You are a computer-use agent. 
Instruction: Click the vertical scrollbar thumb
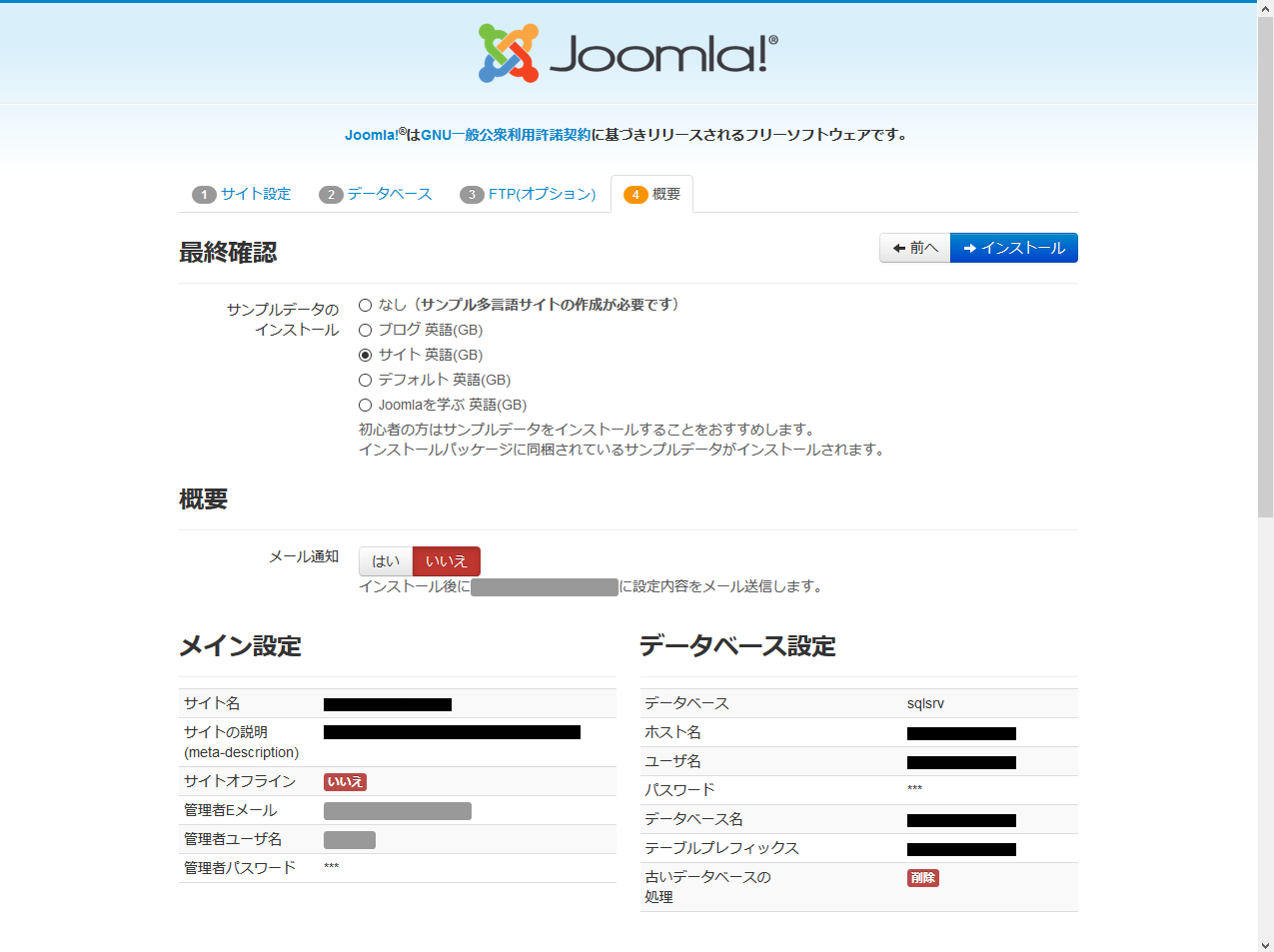(1266, 267)
